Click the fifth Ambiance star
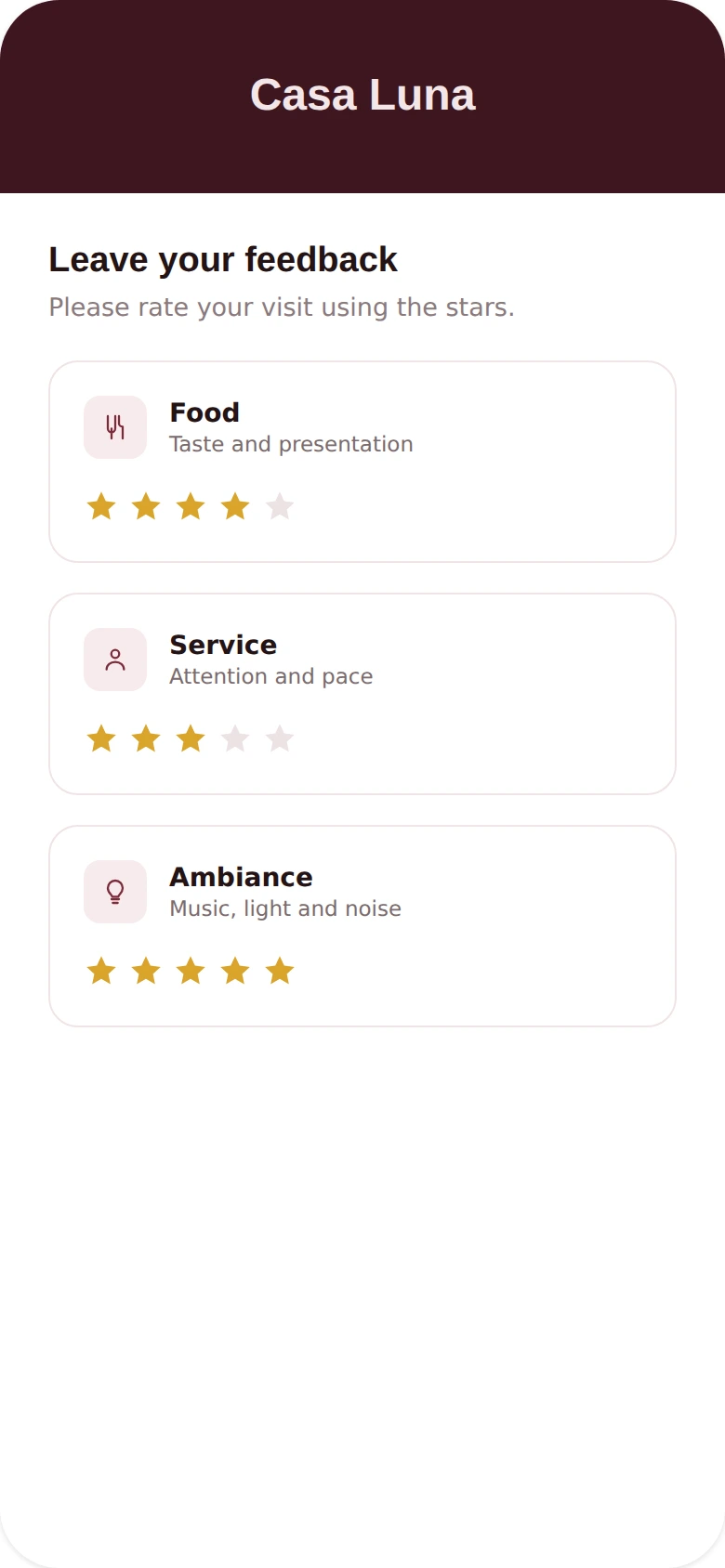Image resolution: width=725 pixels, height=1568 pixels. [280, 972]
